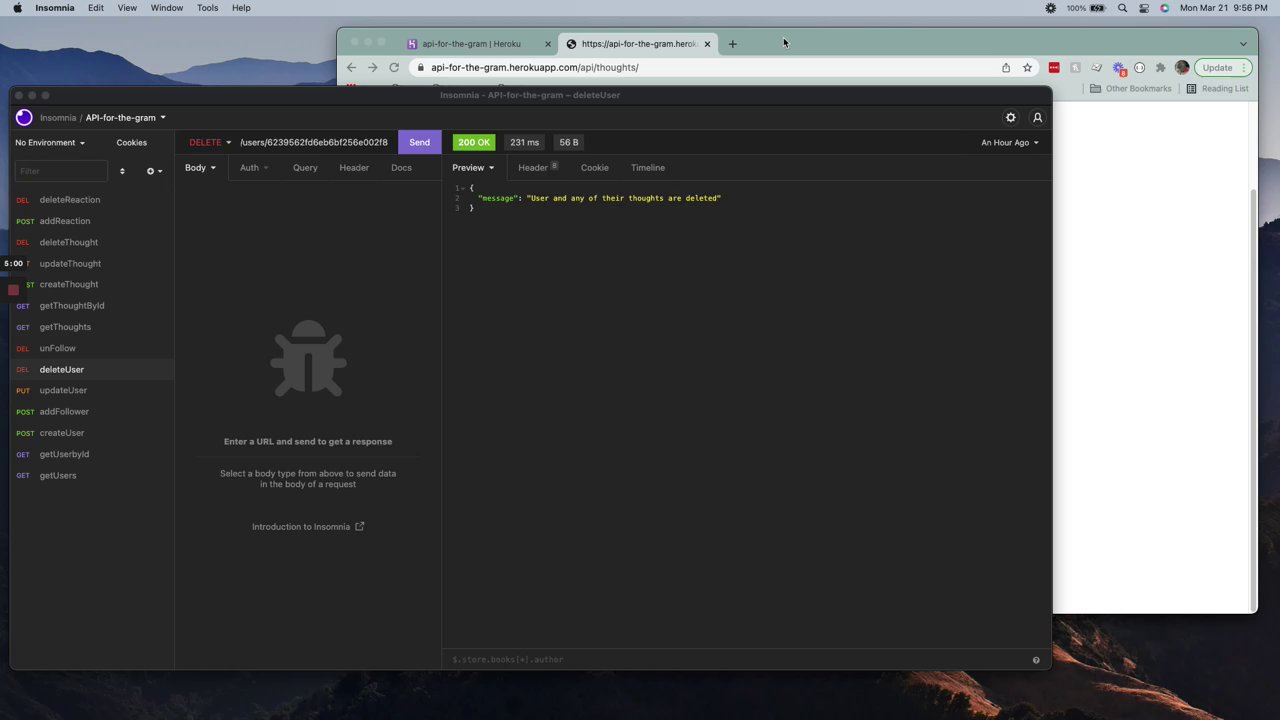Screen dimensions: 1280x720
Task: Click the site lock icon in Chrome's address bar
Action: coord(421,67)
